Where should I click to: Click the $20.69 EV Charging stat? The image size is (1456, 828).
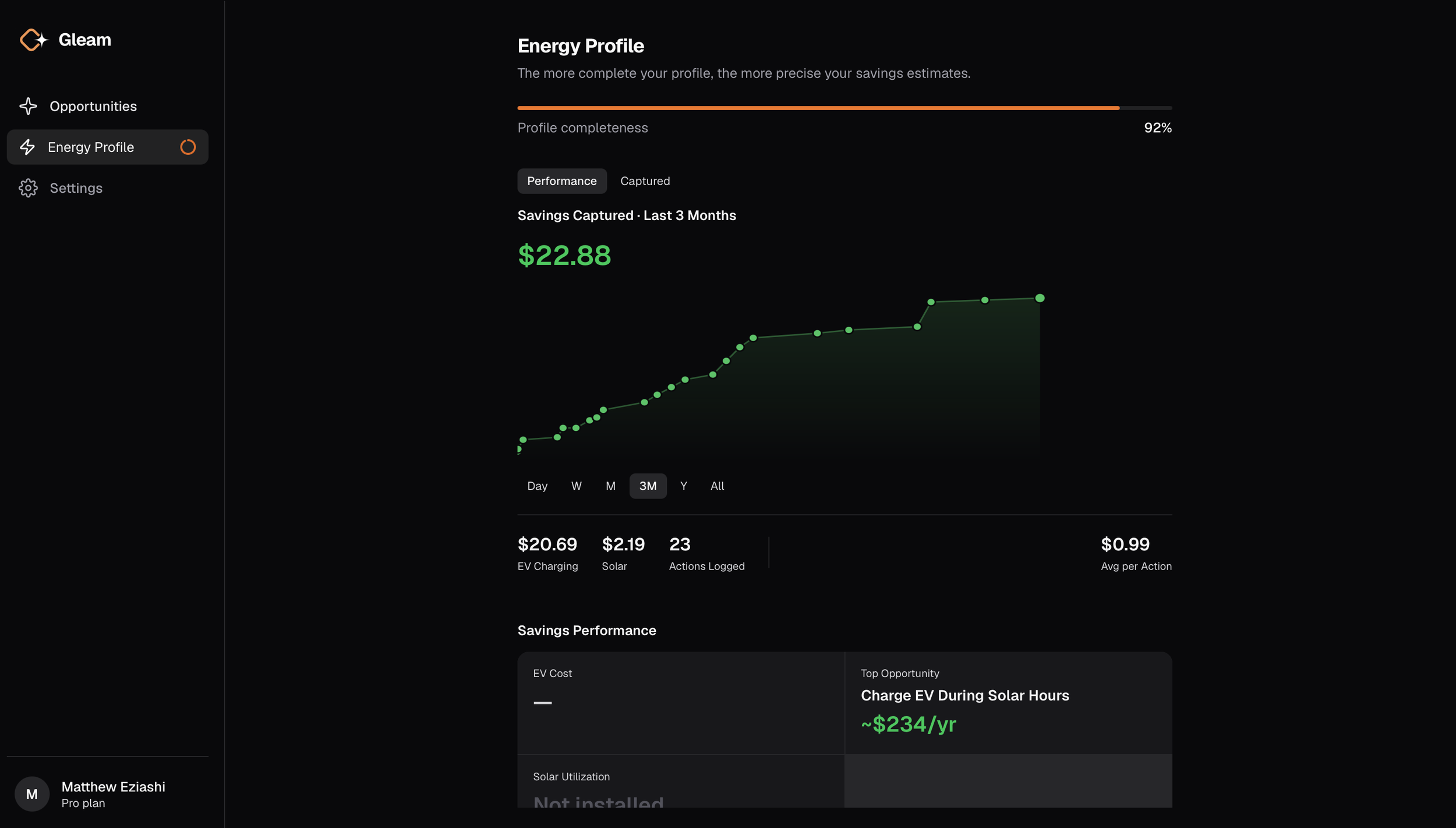click(x=547, y=553)
